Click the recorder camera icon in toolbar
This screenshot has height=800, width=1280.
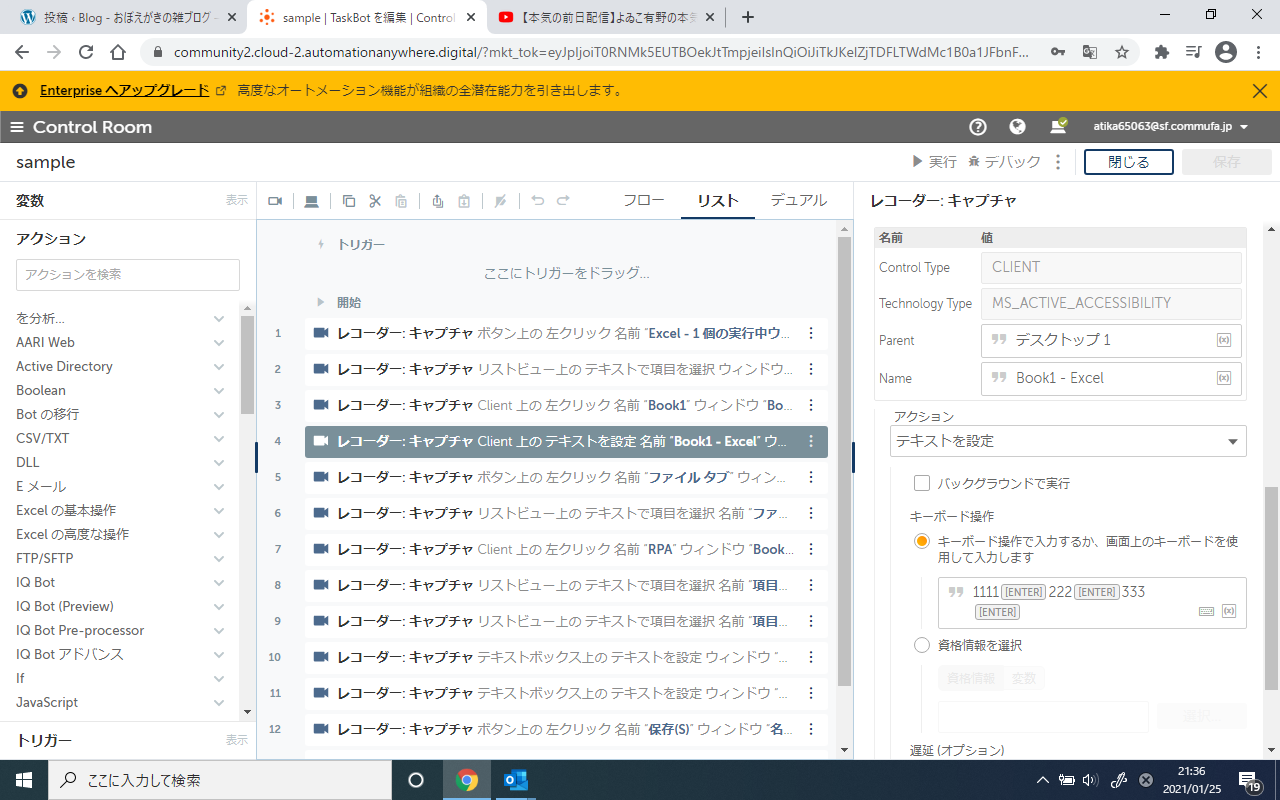276,201
